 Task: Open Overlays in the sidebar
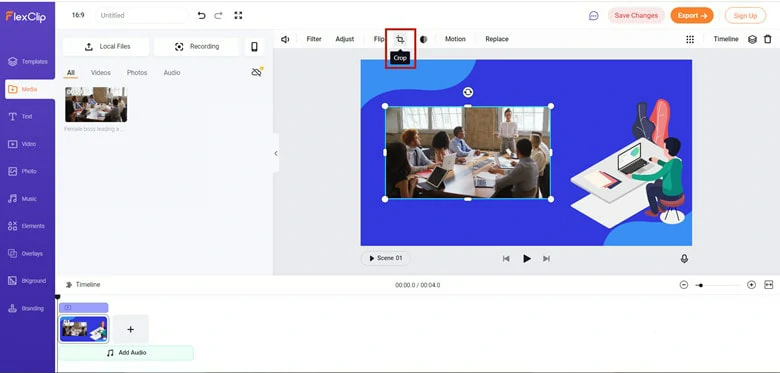[x=25, y=254]
